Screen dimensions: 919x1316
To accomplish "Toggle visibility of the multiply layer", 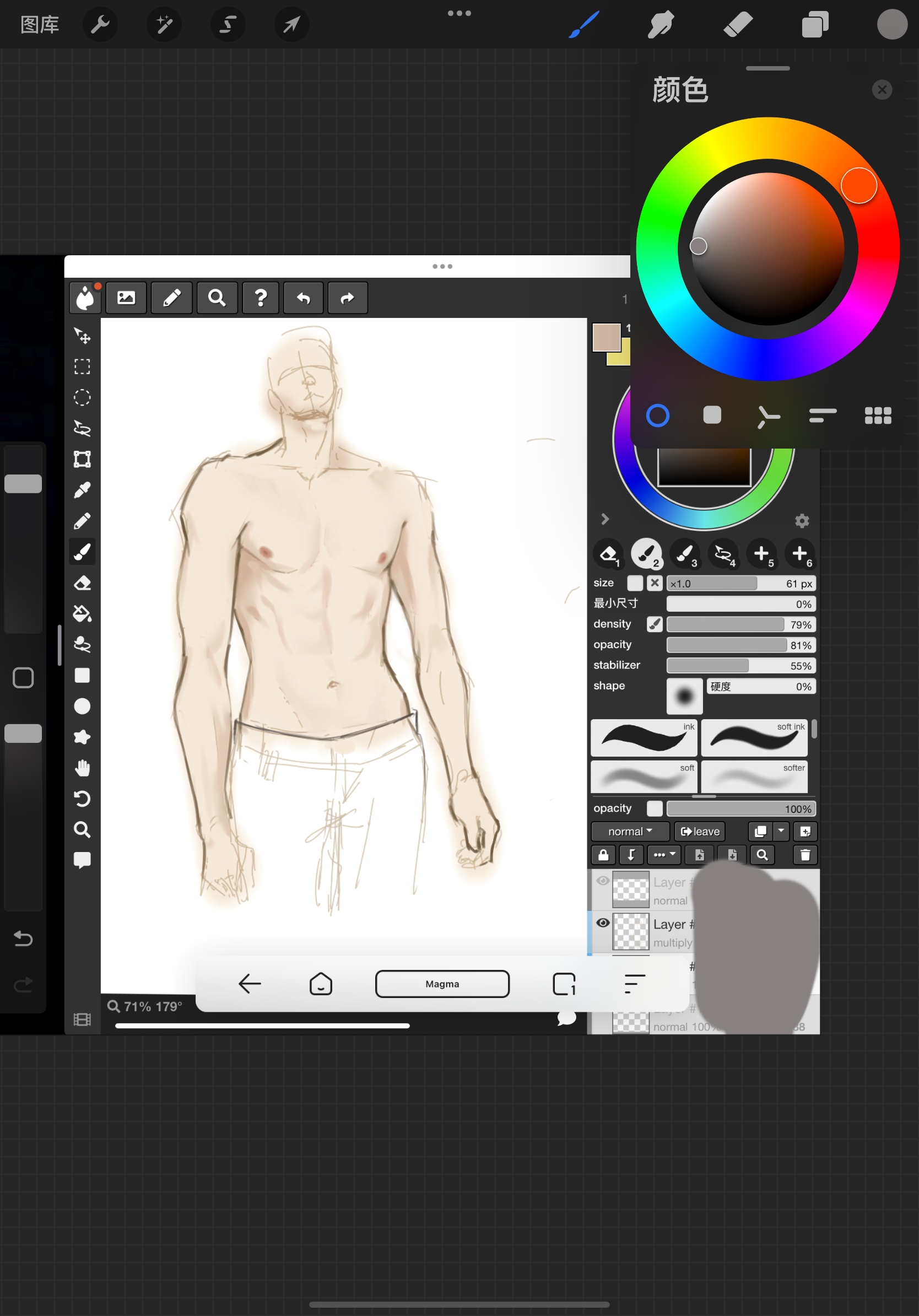I will point(603,923).
